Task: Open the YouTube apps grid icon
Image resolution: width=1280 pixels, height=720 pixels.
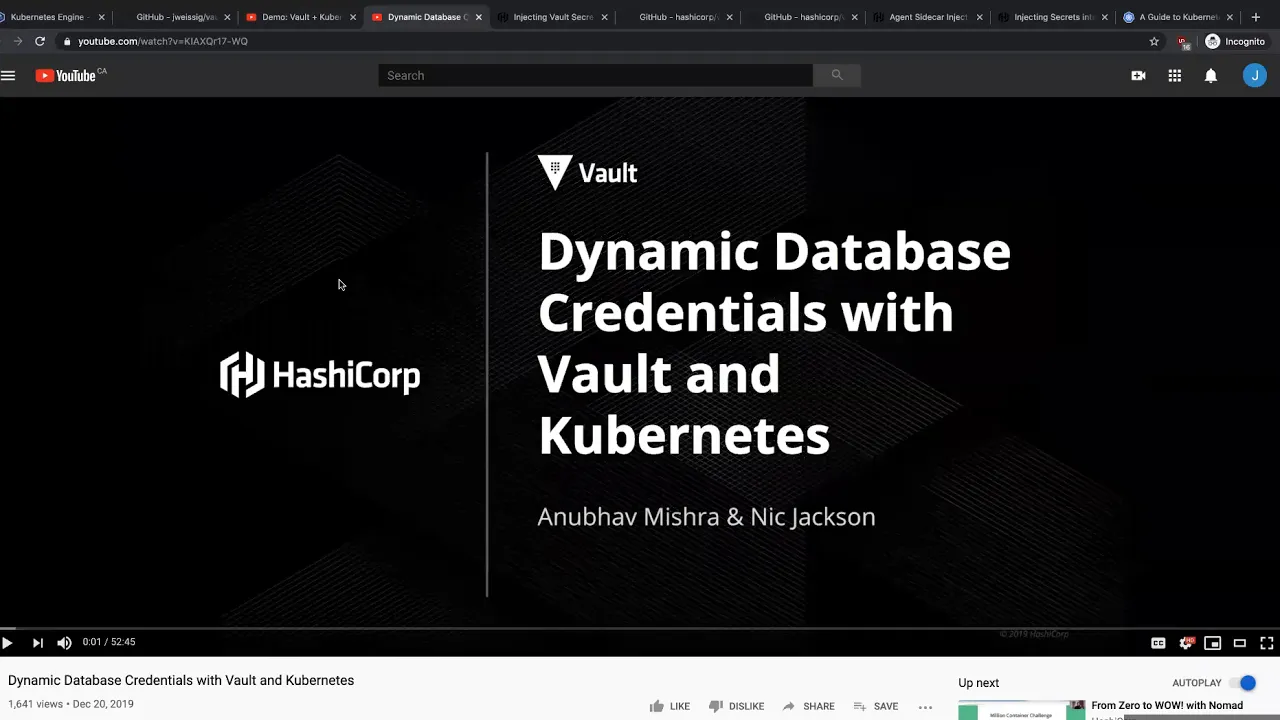Action: click(x=1175, y=76)
